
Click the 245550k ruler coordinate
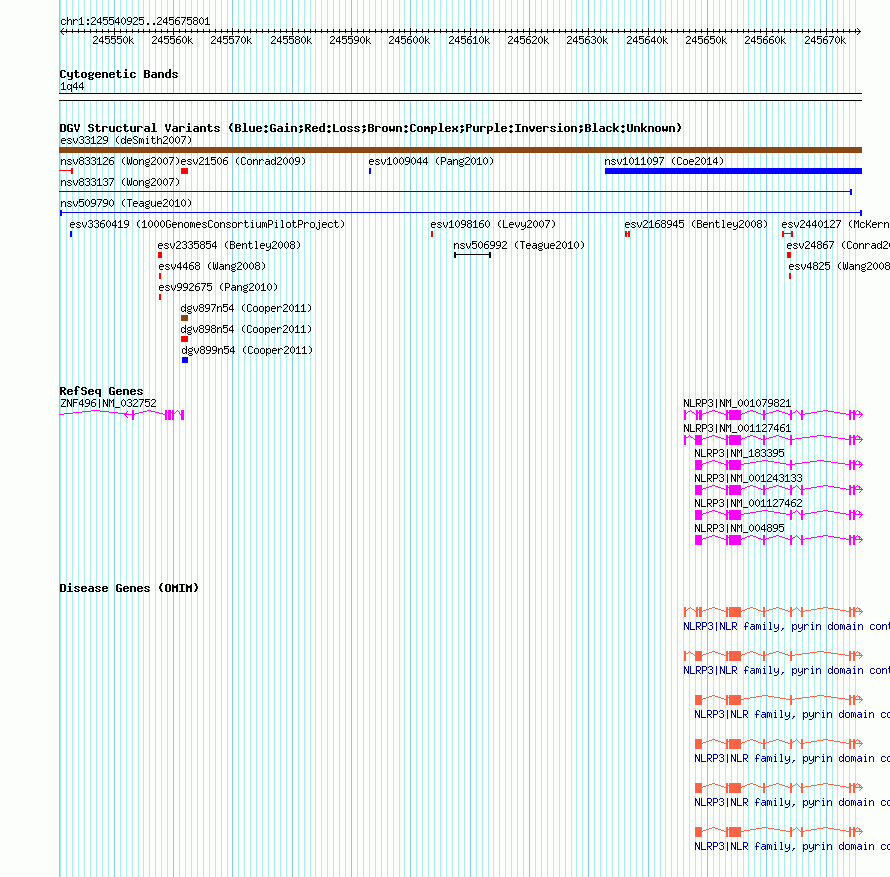click(x=113, y=40)
